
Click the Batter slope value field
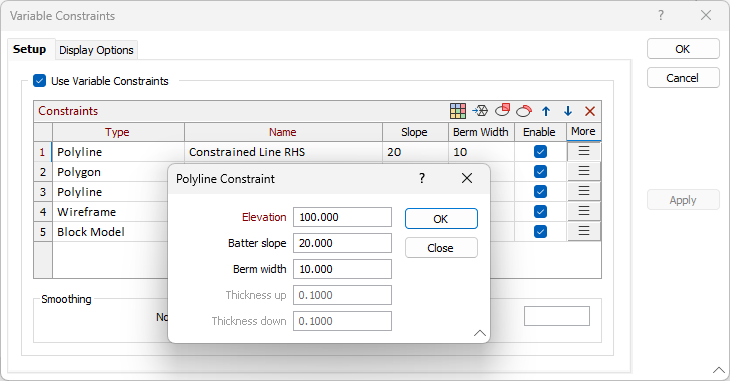pyautogui.click(x=342, y=243)
